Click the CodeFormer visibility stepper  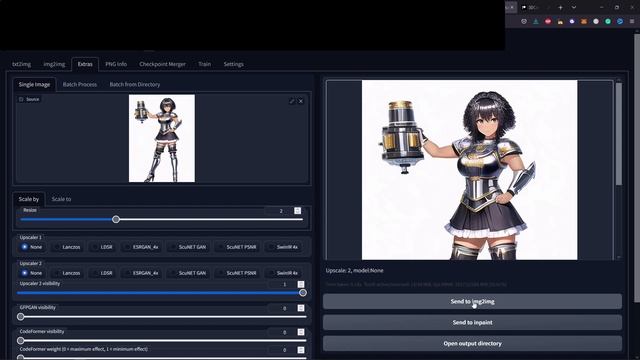(301, 332)
